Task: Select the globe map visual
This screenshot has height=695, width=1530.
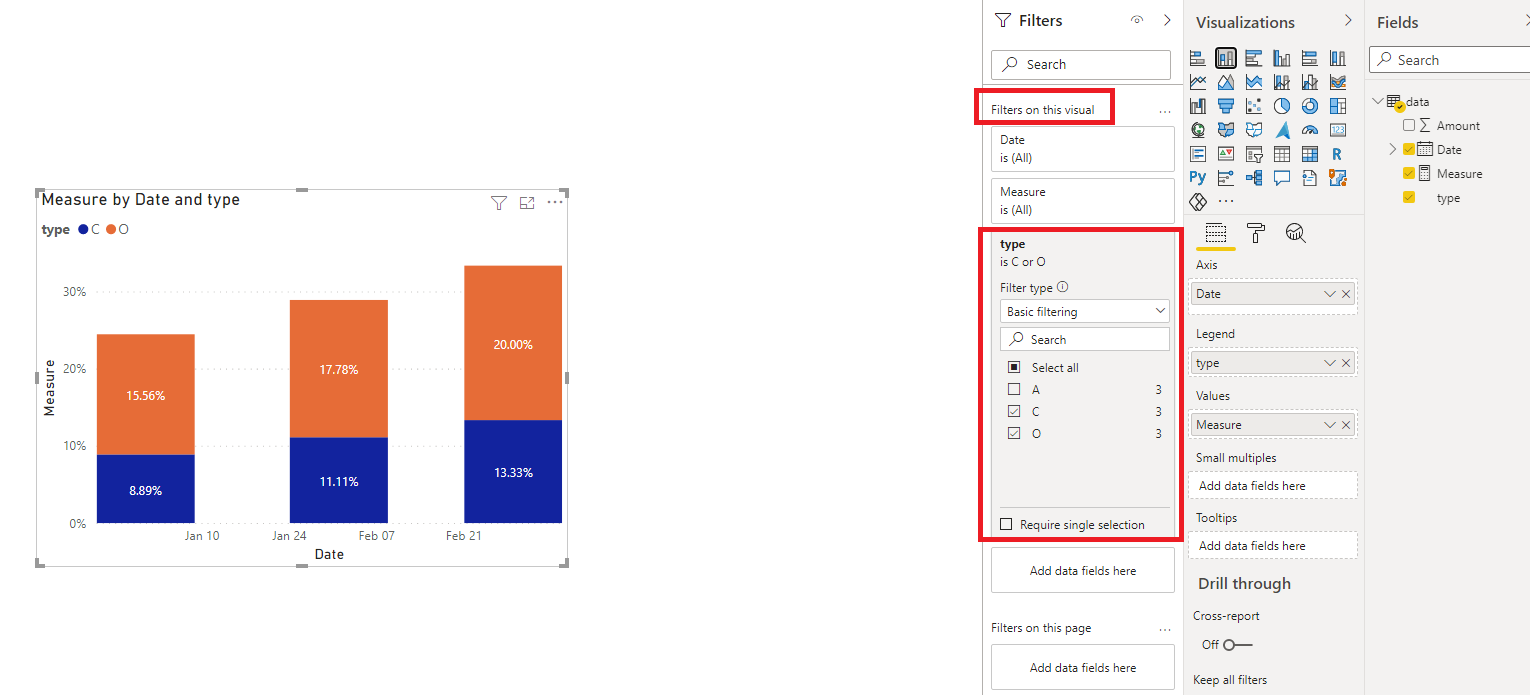Action: coord(1198,130)
